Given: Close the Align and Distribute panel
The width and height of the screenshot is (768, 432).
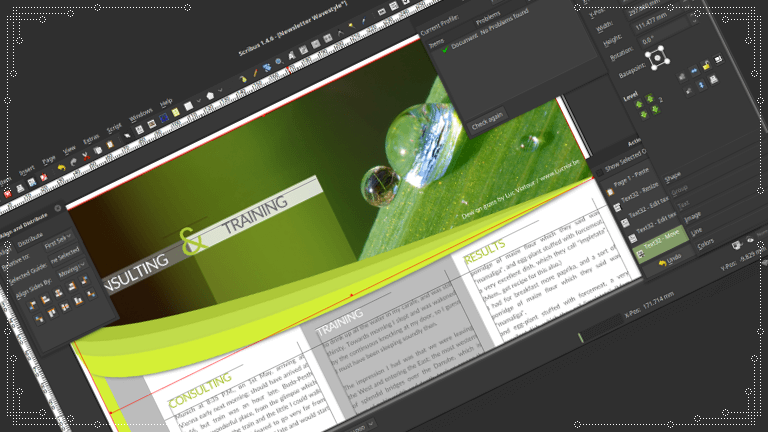Looking at the screenshot, I should tap(58, 208).
